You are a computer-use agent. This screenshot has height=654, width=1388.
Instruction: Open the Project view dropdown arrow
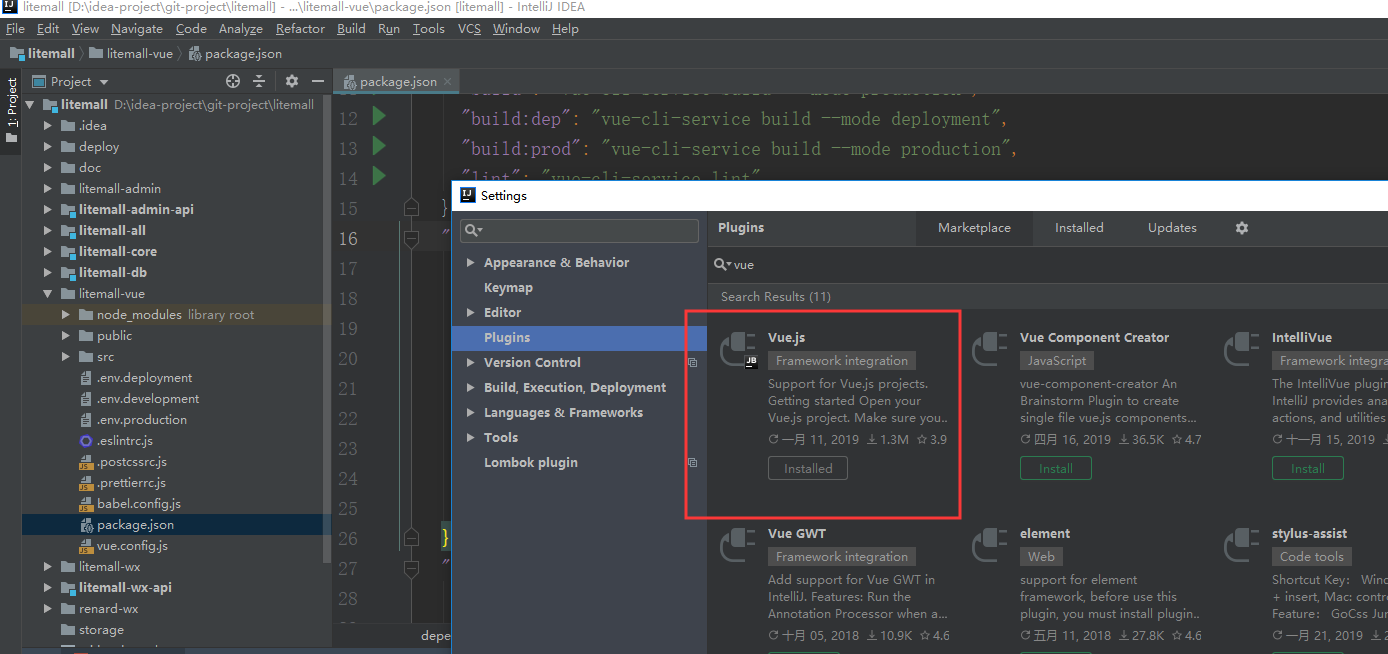(x=104, y=82)
